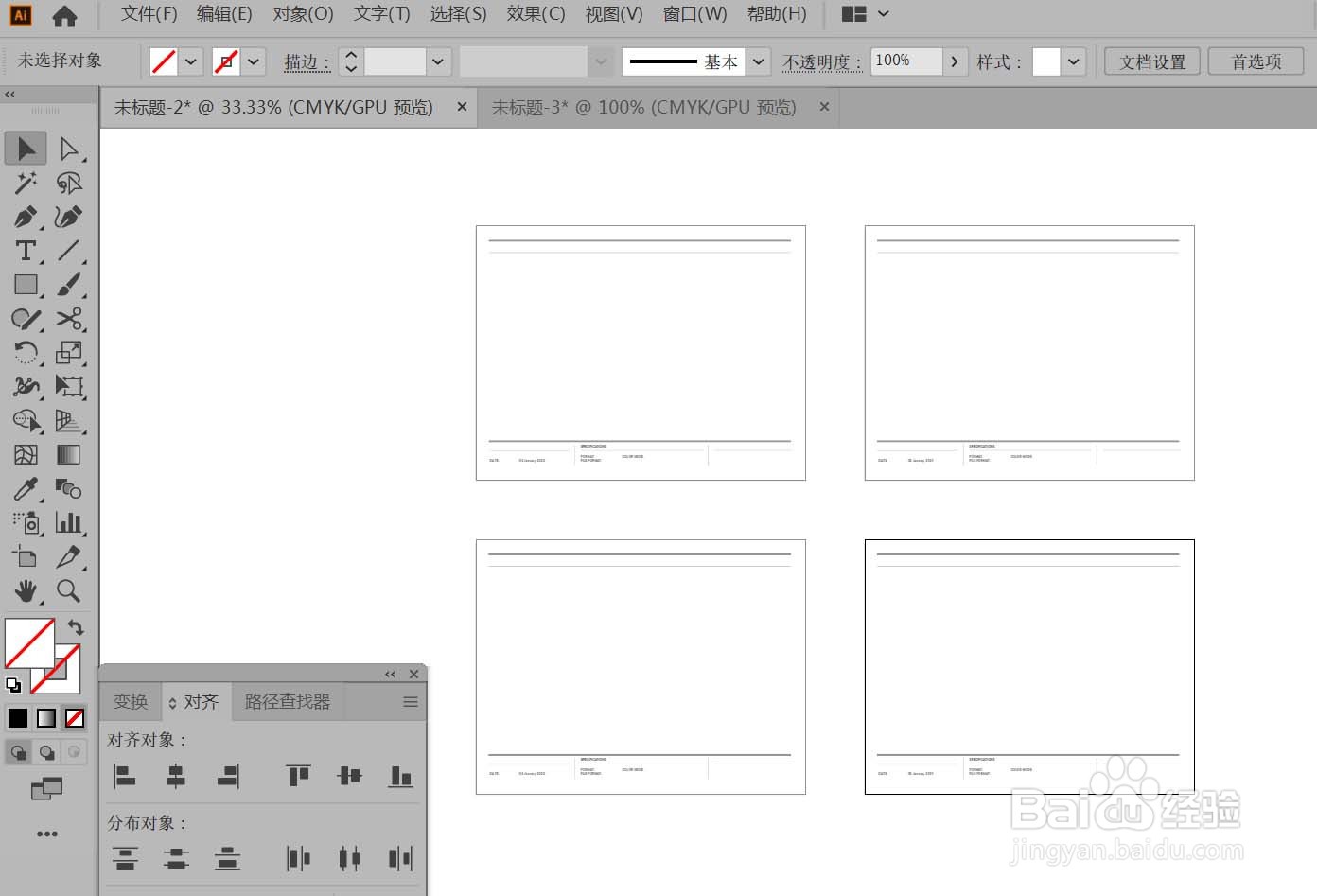The image size is (1317, 896).
Task: Open Edit Toolbar three dots
Action: pyautogui.click(x=46, y=834)
